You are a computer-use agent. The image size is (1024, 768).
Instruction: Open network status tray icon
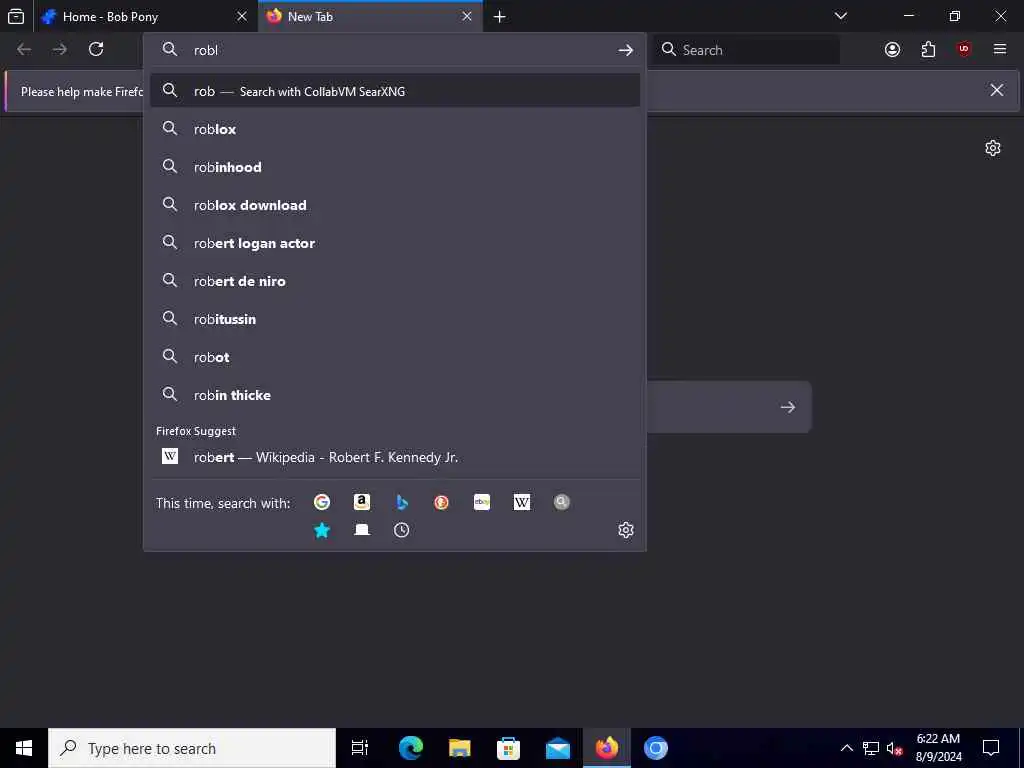871,748
